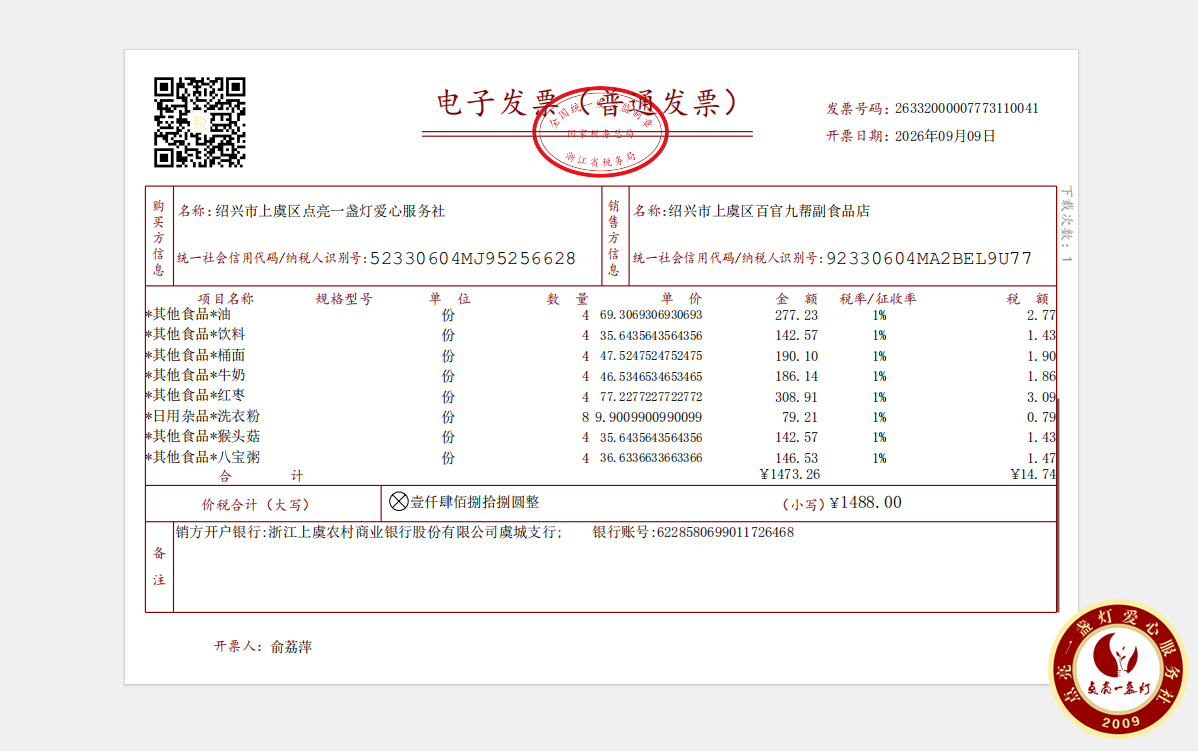Select unit price 69.3069306930693
This screenshot has width=1198, height=751.
651,315
